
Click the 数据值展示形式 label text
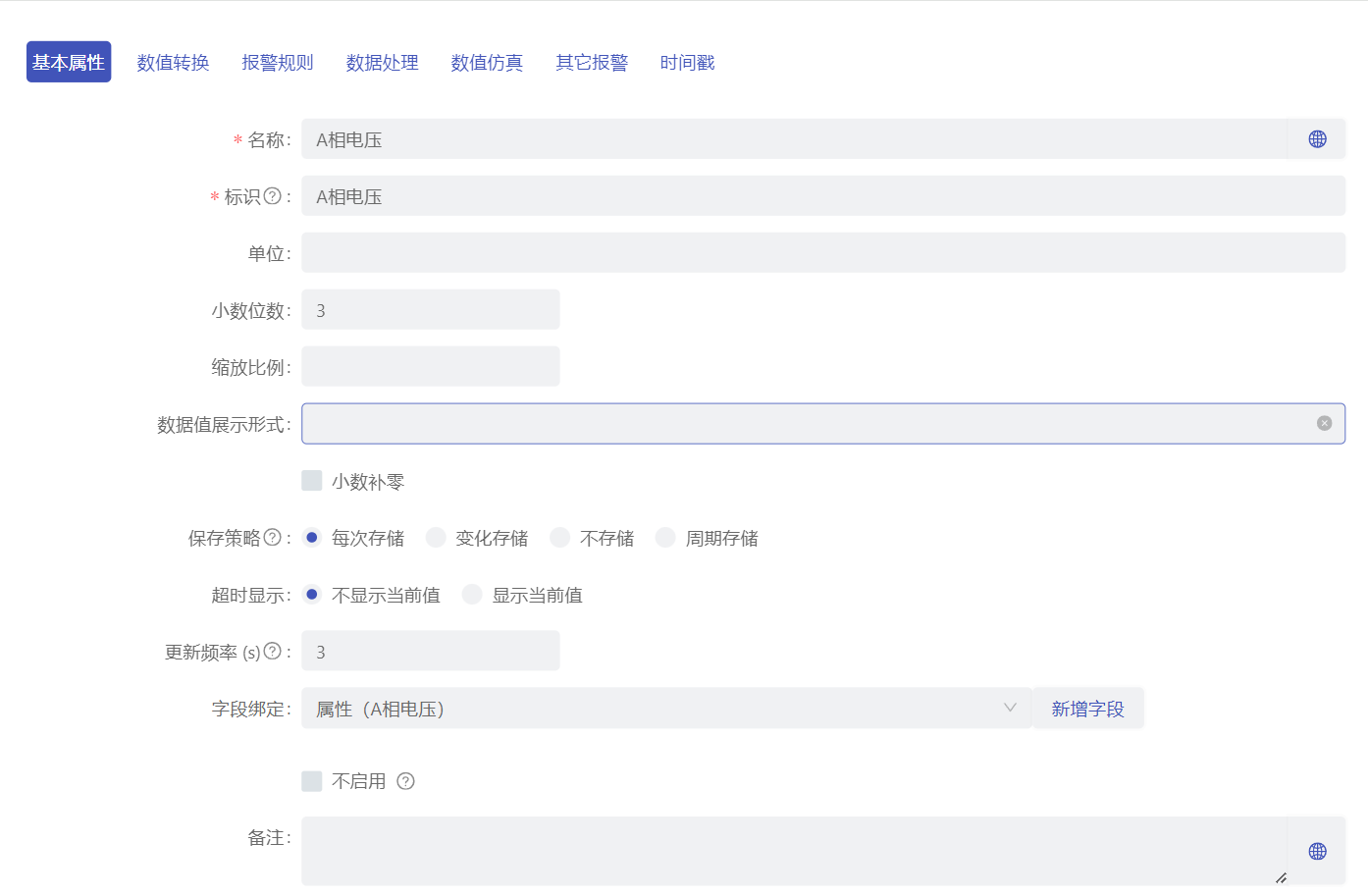click(x=221, y=424)
